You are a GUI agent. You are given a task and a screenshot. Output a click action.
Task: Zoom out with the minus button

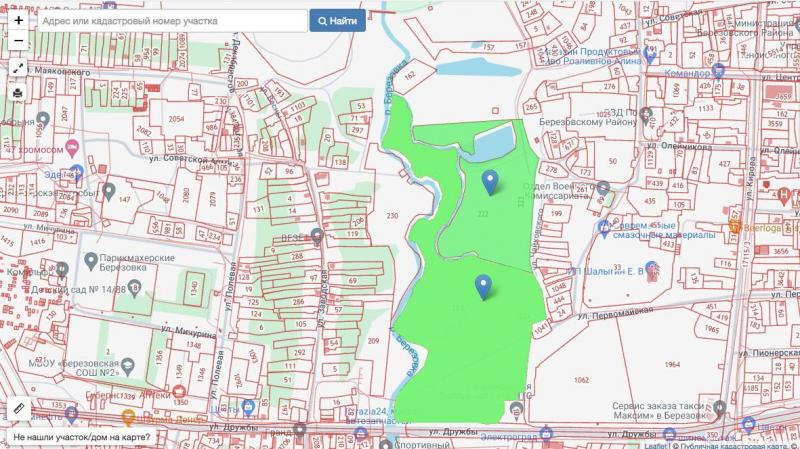tap(18, 41)
